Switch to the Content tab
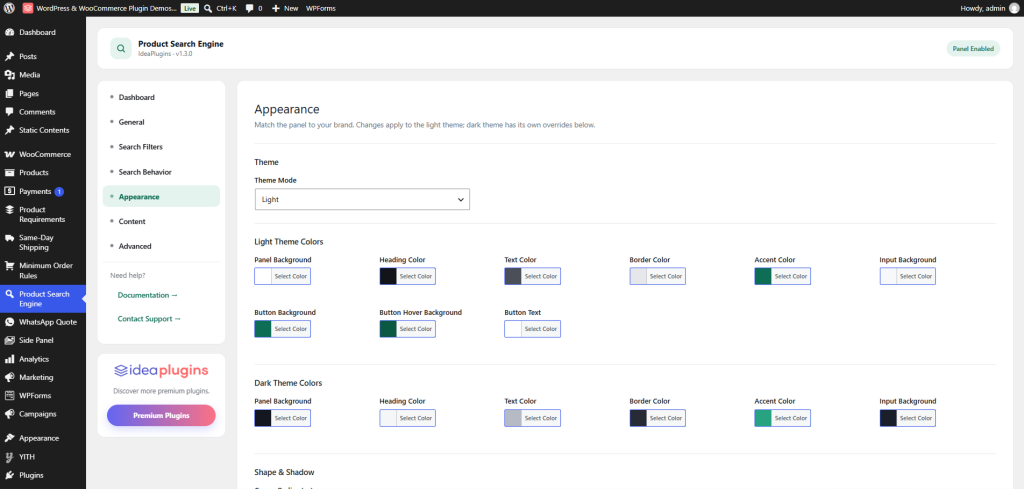The width and height of the screenshot is (1024, 489). (161, 221)
